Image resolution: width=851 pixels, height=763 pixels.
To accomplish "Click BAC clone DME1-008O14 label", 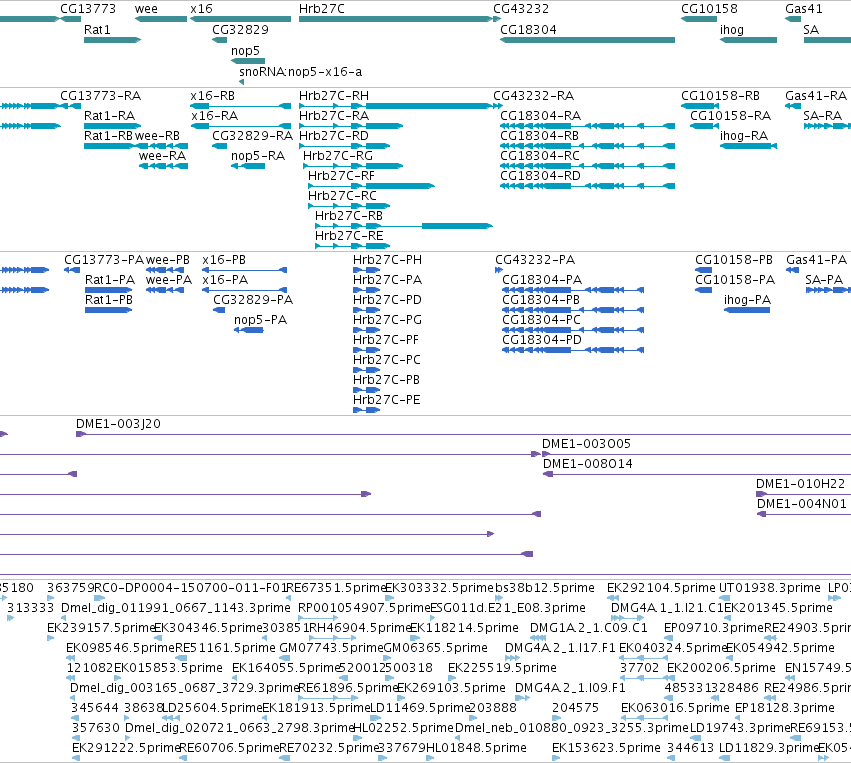I will click(x=588, y=464).
